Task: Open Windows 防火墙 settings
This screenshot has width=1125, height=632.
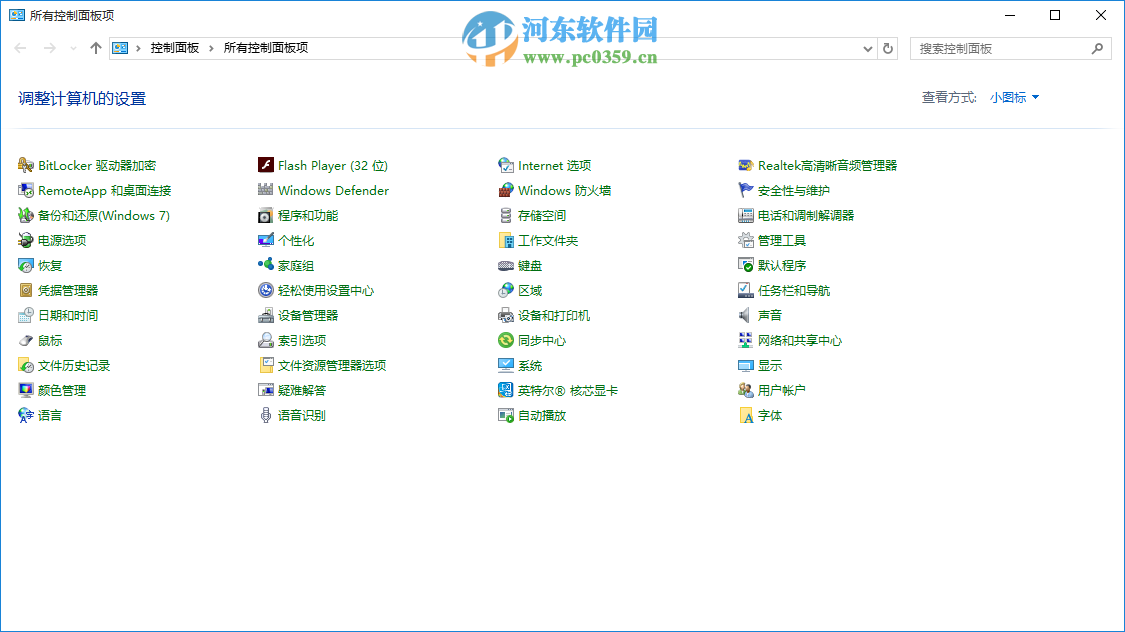Action: click(564, 190)
